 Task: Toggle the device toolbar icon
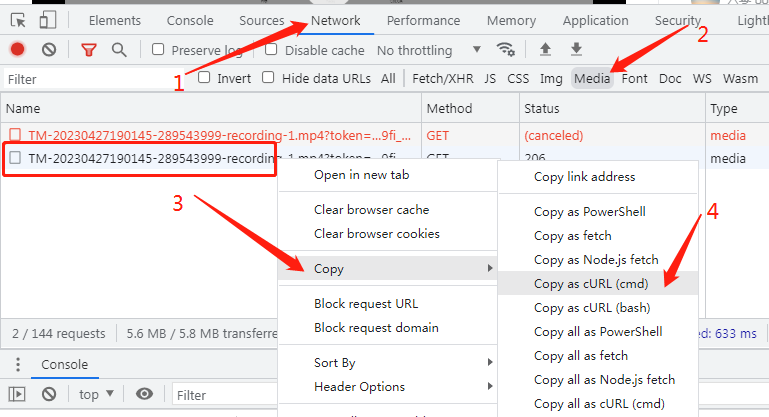click(x=48, y=20)
